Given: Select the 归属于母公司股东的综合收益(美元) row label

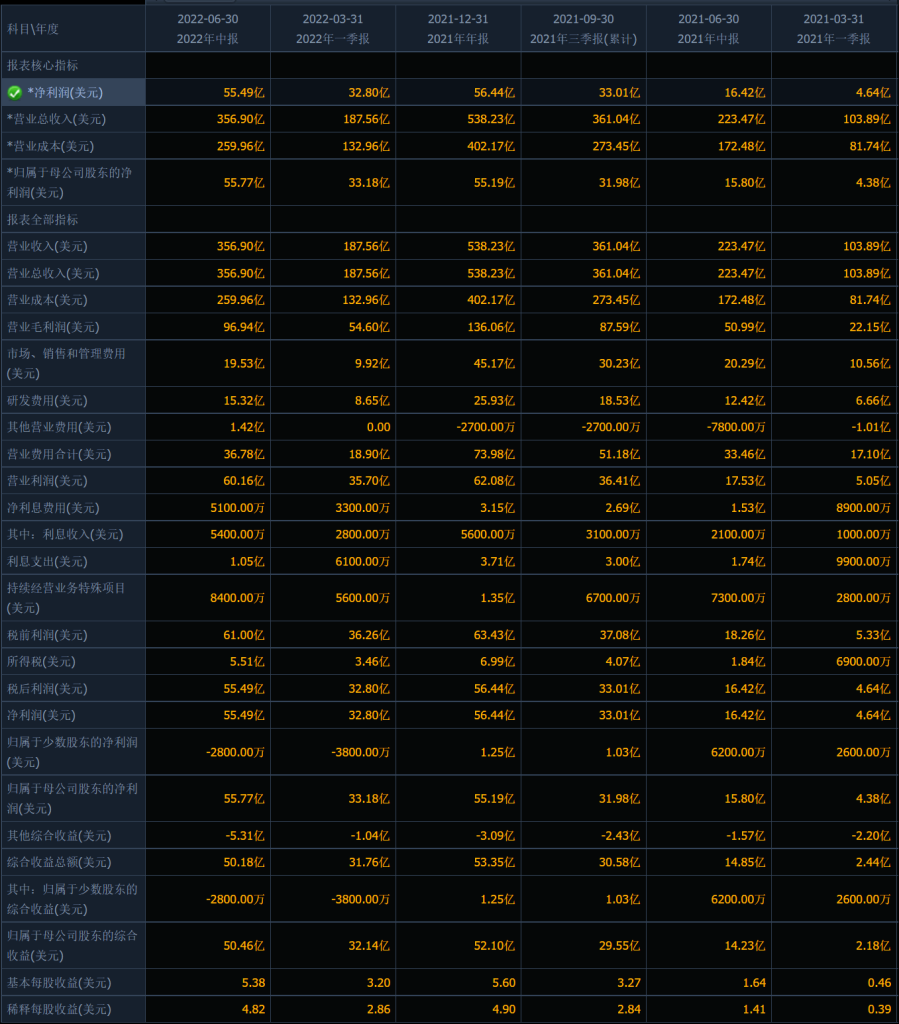Looking at the screenshot, I should coord(72,946).
